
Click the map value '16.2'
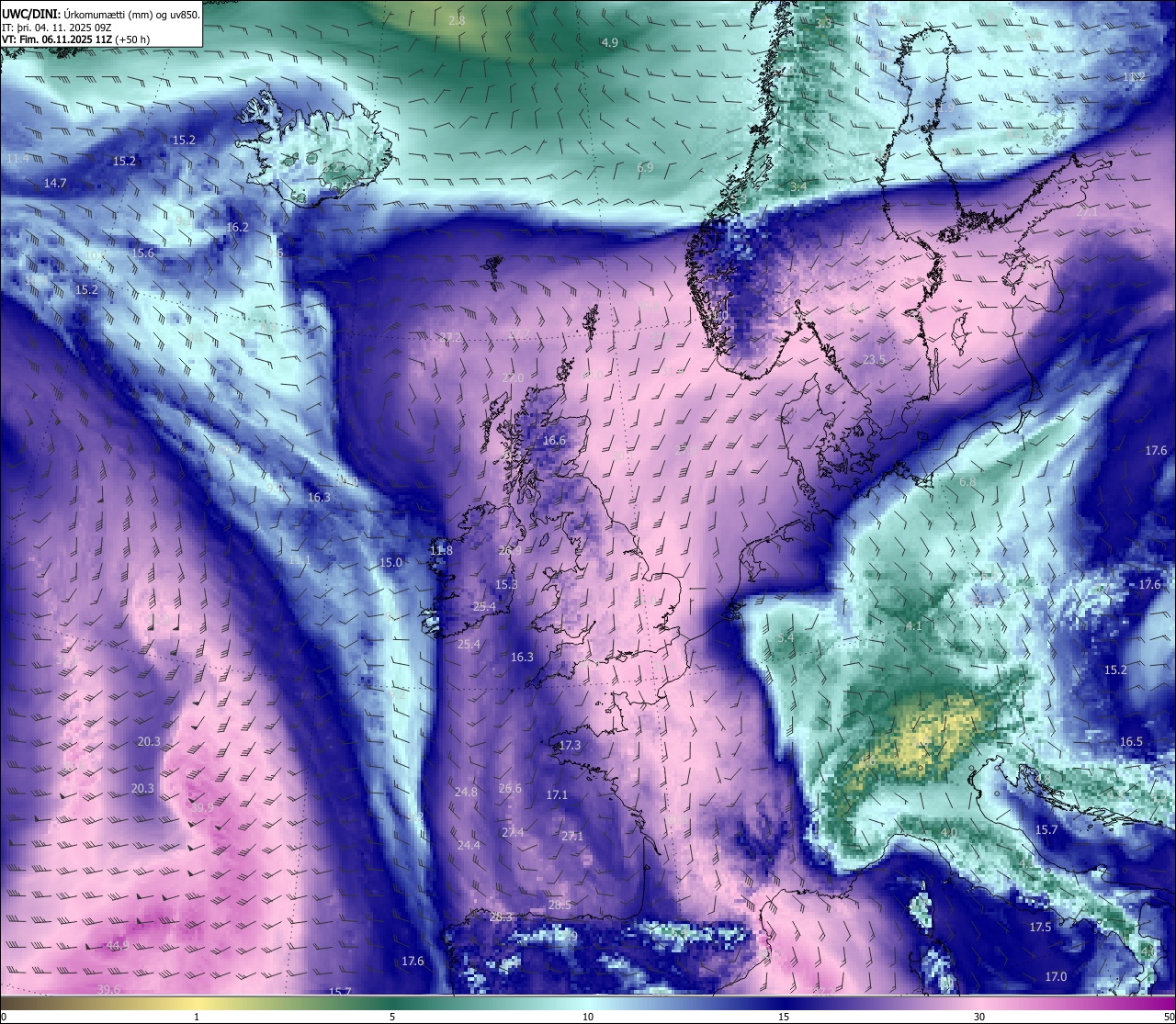[x=237, y=227]
